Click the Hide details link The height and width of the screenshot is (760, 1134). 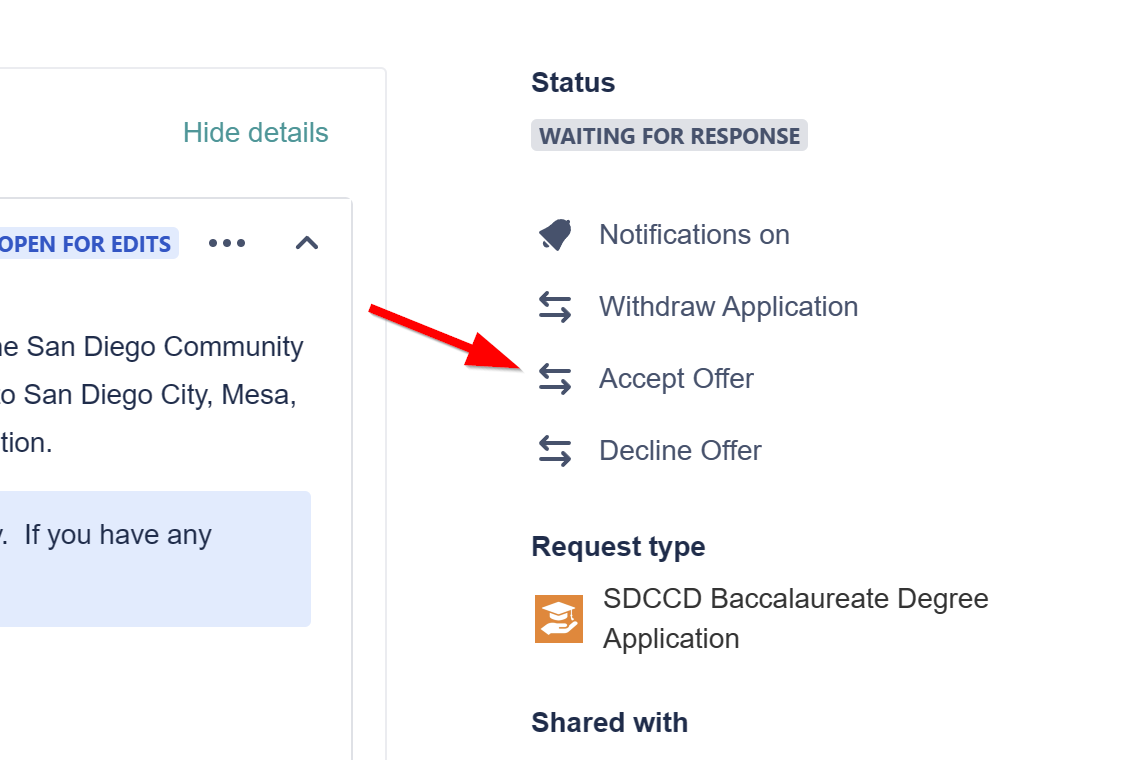[255, 133]
